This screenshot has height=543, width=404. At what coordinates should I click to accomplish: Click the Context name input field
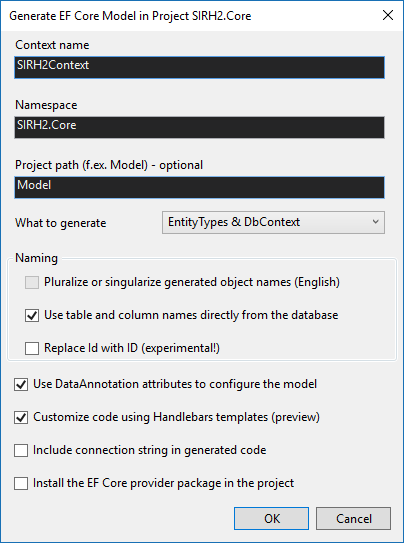pos(199,67)
